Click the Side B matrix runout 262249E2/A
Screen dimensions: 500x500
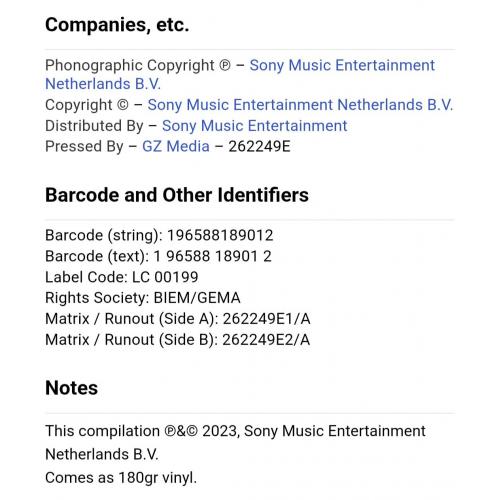coord(266,340)
